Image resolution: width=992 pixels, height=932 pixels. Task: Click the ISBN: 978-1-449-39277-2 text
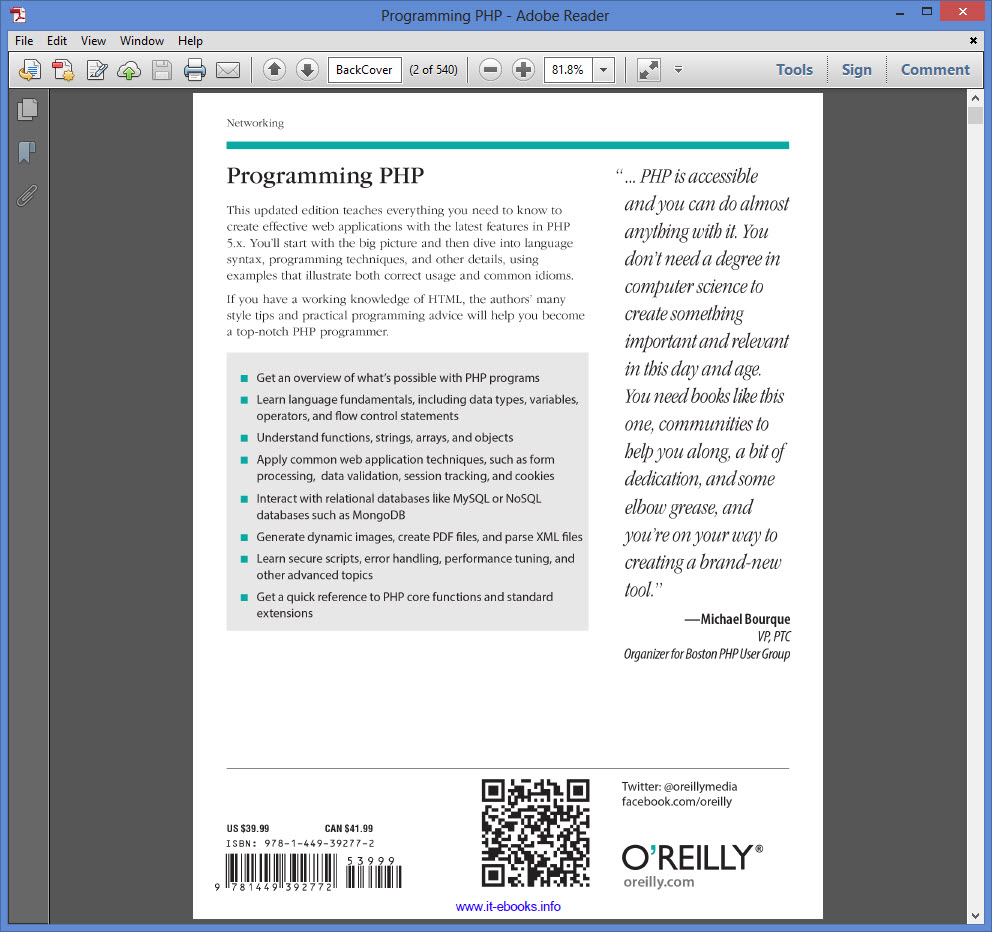[x=300, y=843]
